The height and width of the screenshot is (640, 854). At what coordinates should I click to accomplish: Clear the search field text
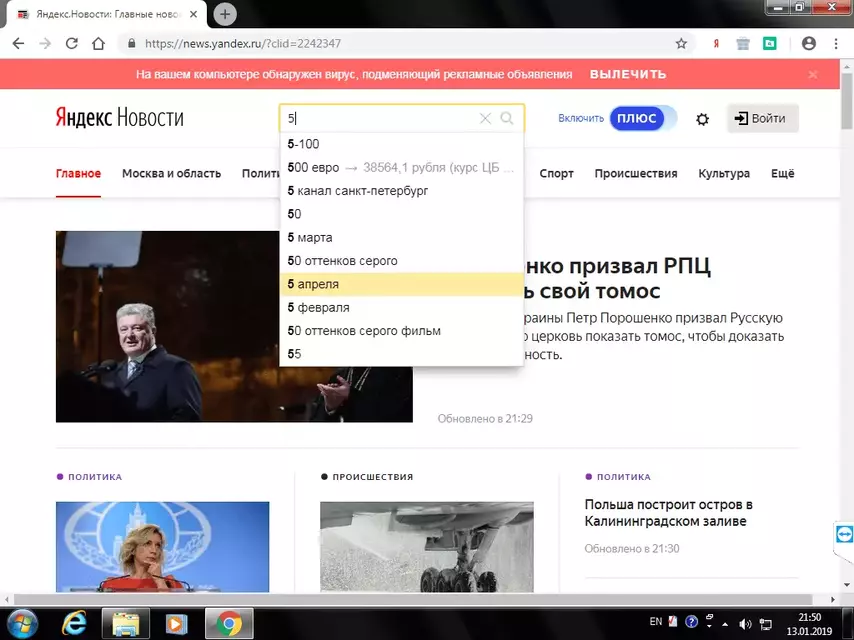coord(485,118)
